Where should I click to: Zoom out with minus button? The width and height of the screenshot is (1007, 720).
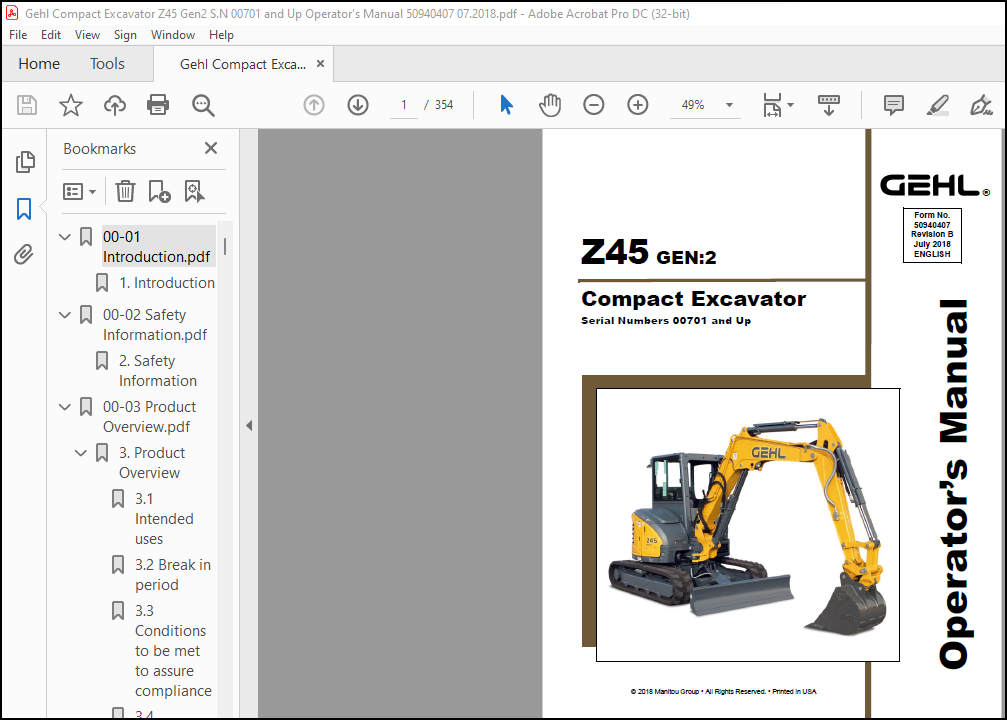click(593, 105)
